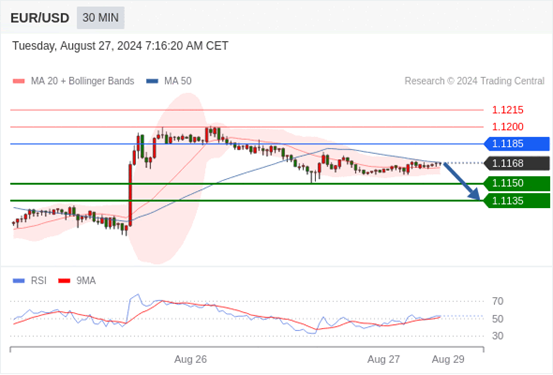
Task: Click the blue MA 50 color swatch
Action: click(152, 81)
